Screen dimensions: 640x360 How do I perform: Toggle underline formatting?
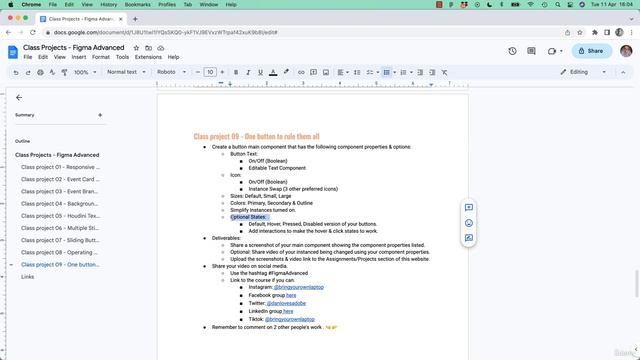(x=260, y=72)
